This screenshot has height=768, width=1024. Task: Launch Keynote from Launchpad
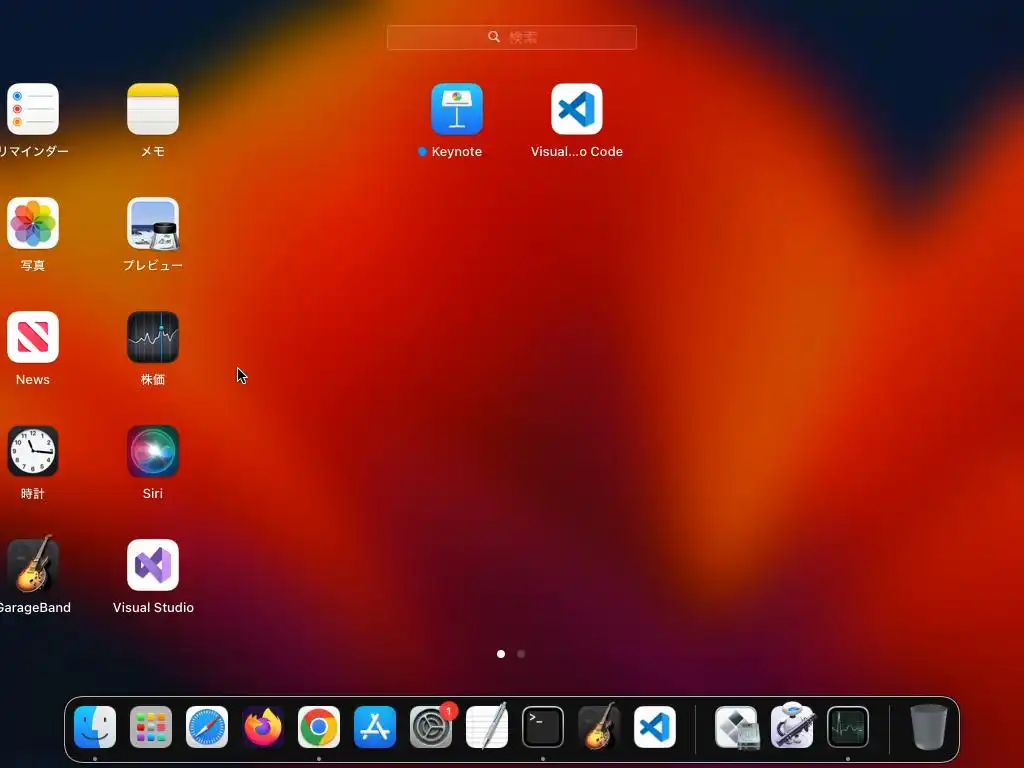456,109
